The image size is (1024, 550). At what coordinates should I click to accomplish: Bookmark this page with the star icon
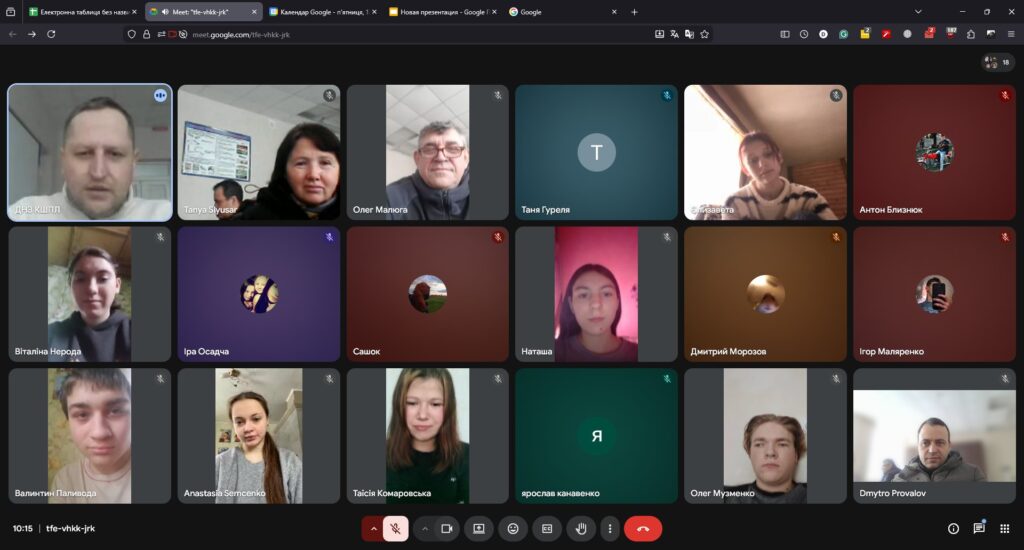click(705, 34)
